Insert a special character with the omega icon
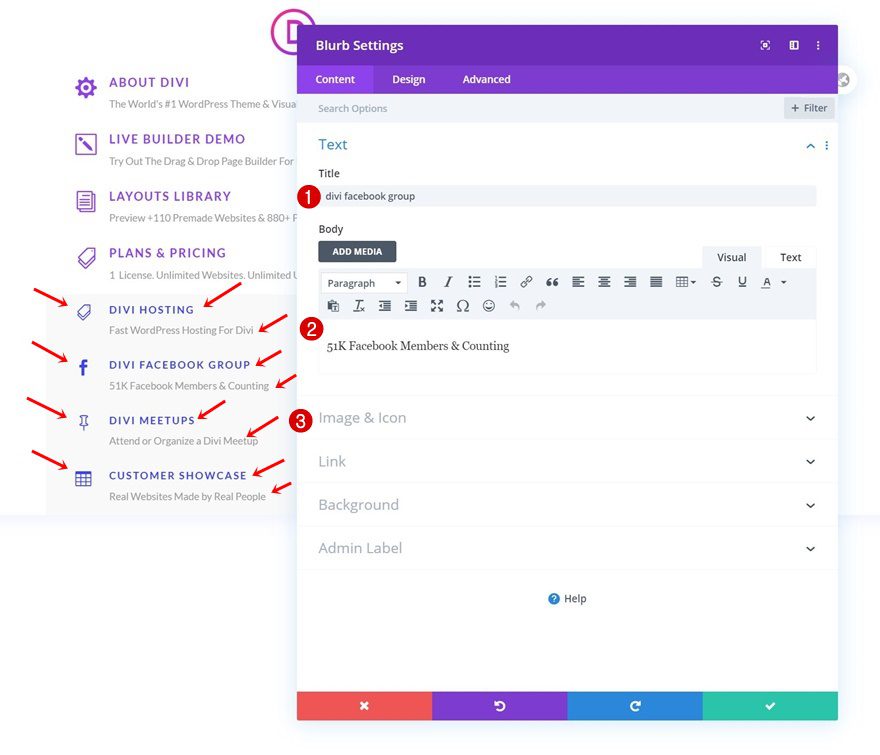This screenshot has width=880, height=755. coord(463,305)
